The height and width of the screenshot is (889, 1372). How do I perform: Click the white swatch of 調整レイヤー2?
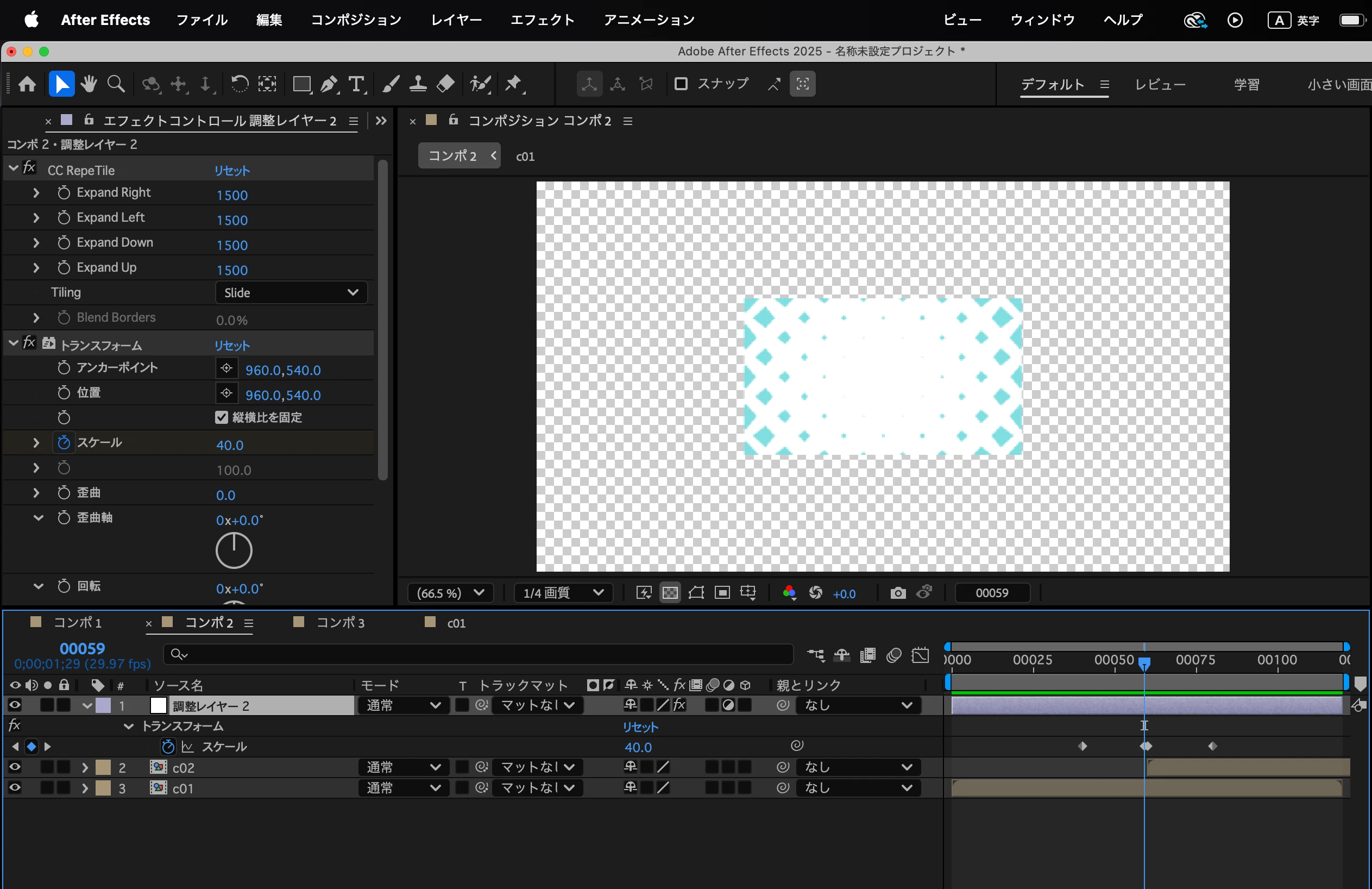(158, 705)
